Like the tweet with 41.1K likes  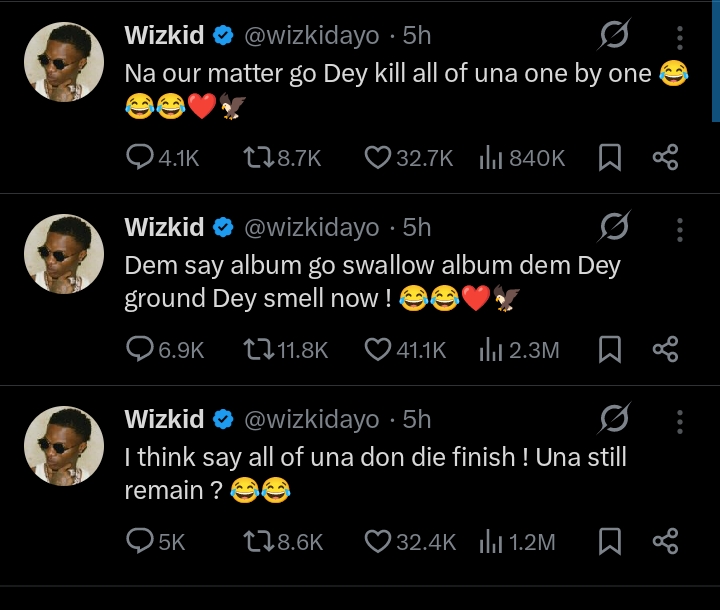(377, 349)
